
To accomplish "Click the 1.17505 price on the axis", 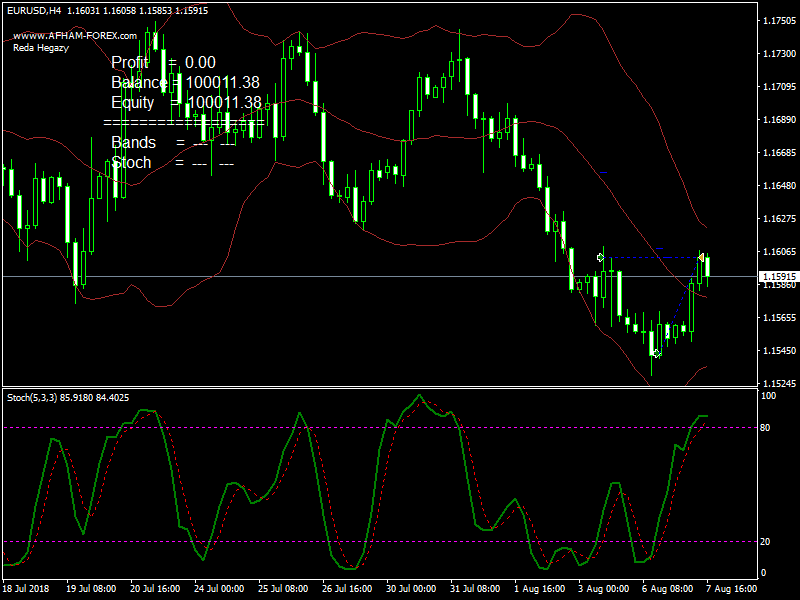I will pyautogui.click(x=778, y=21).
